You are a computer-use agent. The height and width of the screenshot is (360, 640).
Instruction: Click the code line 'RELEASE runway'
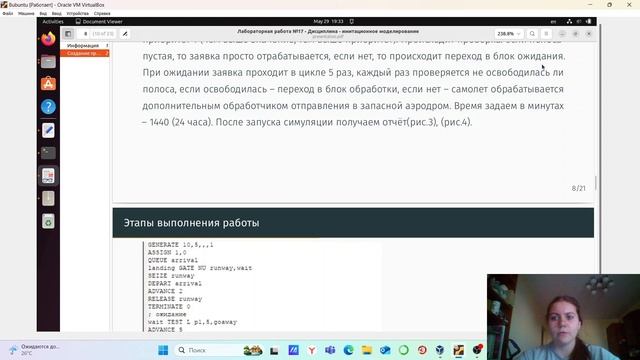click(175, 299)
